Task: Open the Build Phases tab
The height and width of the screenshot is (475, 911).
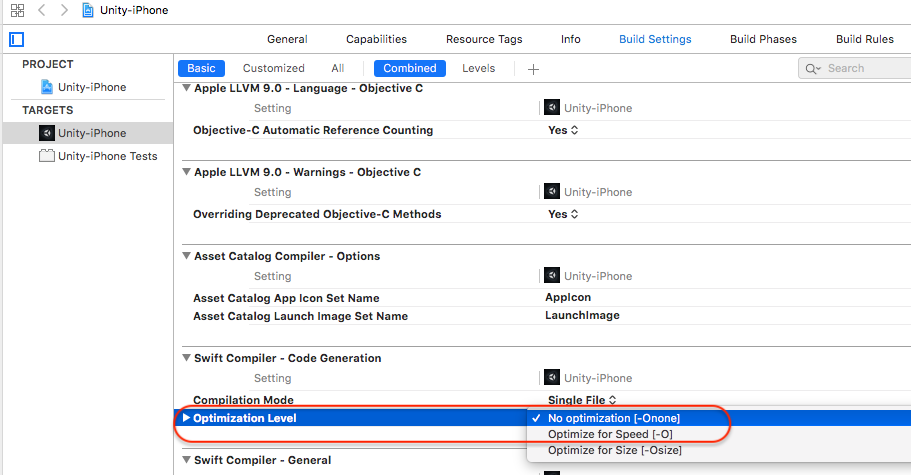Action: tap(763, 39)
